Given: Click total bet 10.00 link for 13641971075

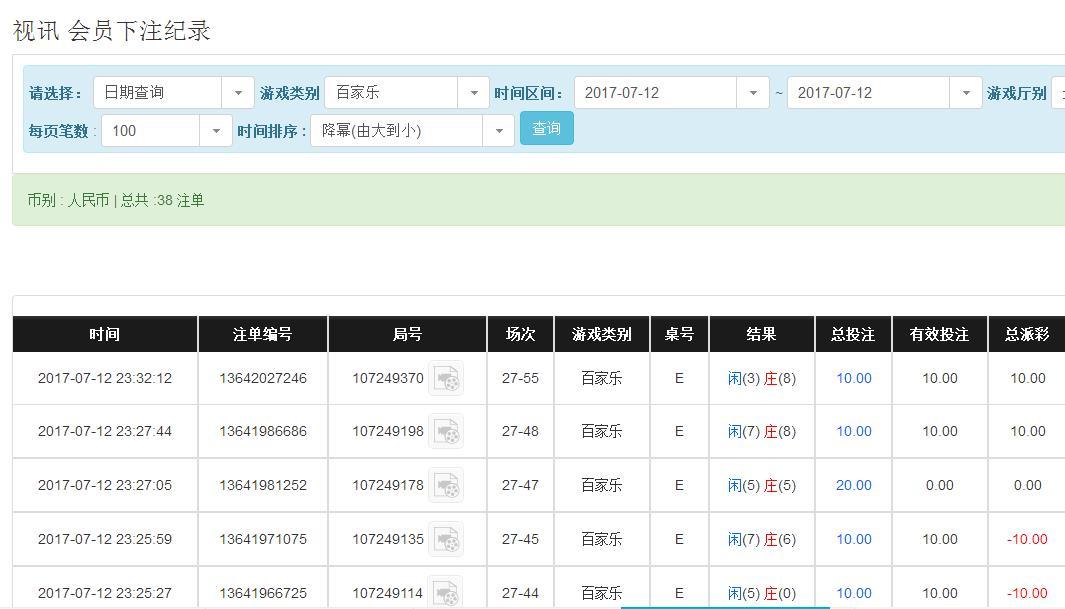Looking at the screenshot, I should [x=854, y=539].
